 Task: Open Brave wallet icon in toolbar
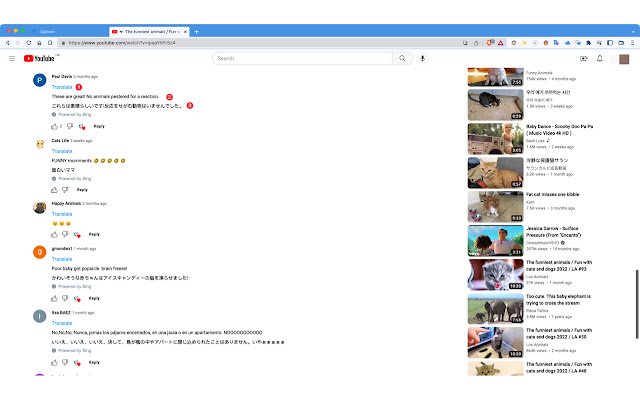621,43
